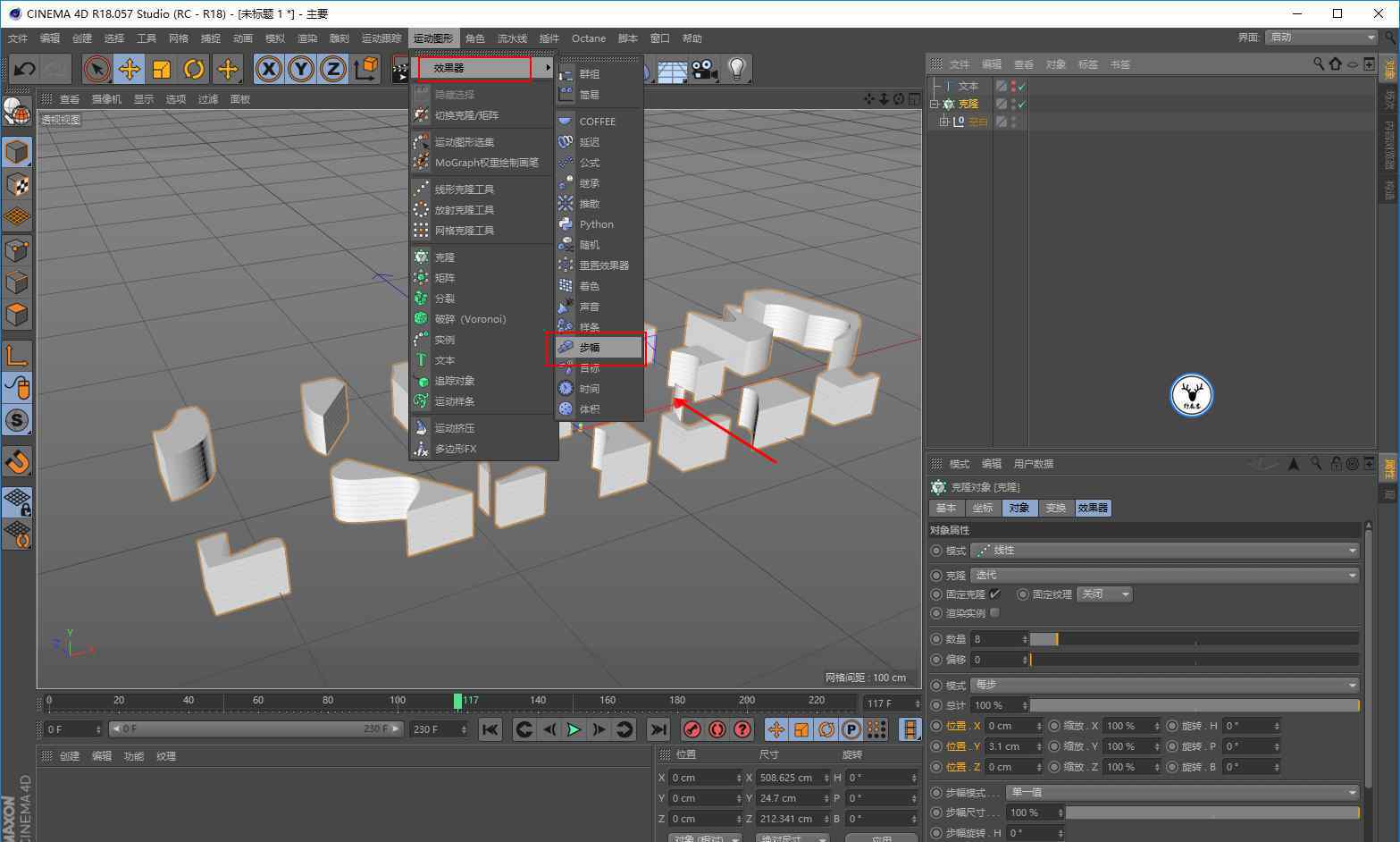This screenshot has width=1400, height=842.
Task: Toggle coordinate system cube icon
Action: 365,69
